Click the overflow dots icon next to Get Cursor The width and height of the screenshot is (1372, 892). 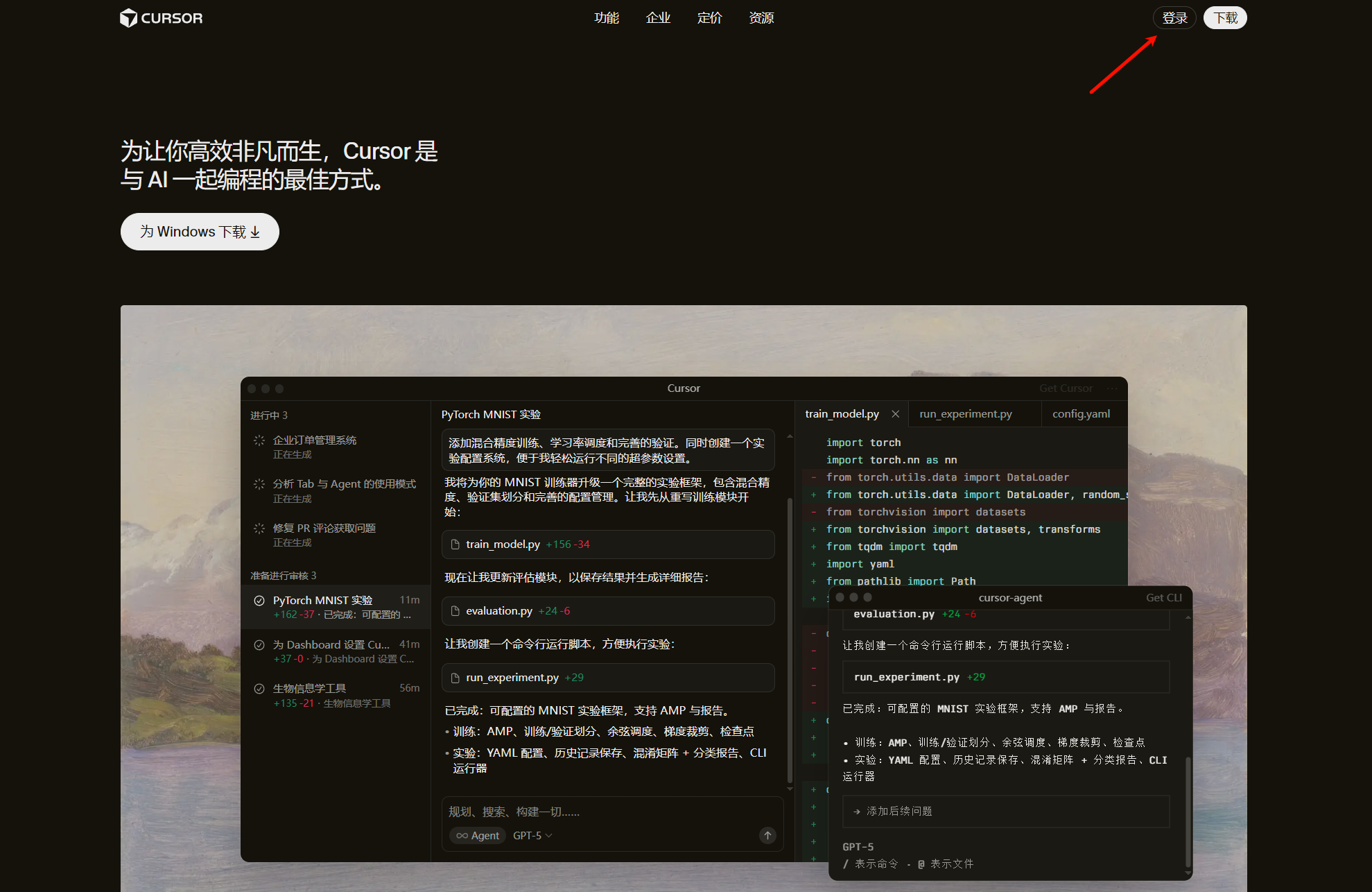coord(1113,388)
